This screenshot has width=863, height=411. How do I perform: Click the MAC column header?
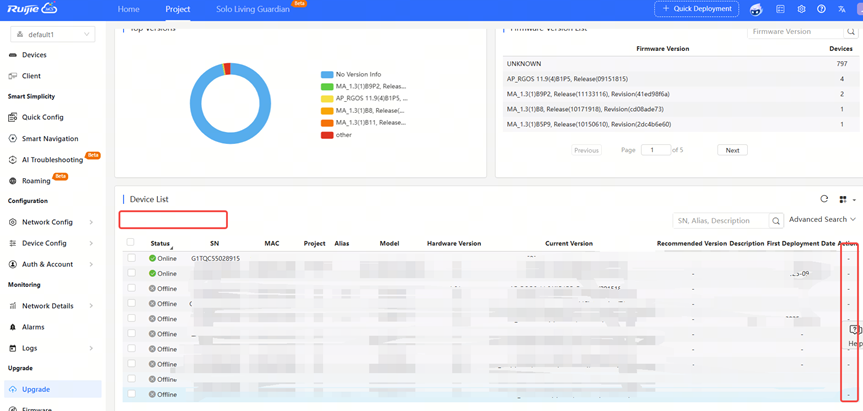coord(272,243)
